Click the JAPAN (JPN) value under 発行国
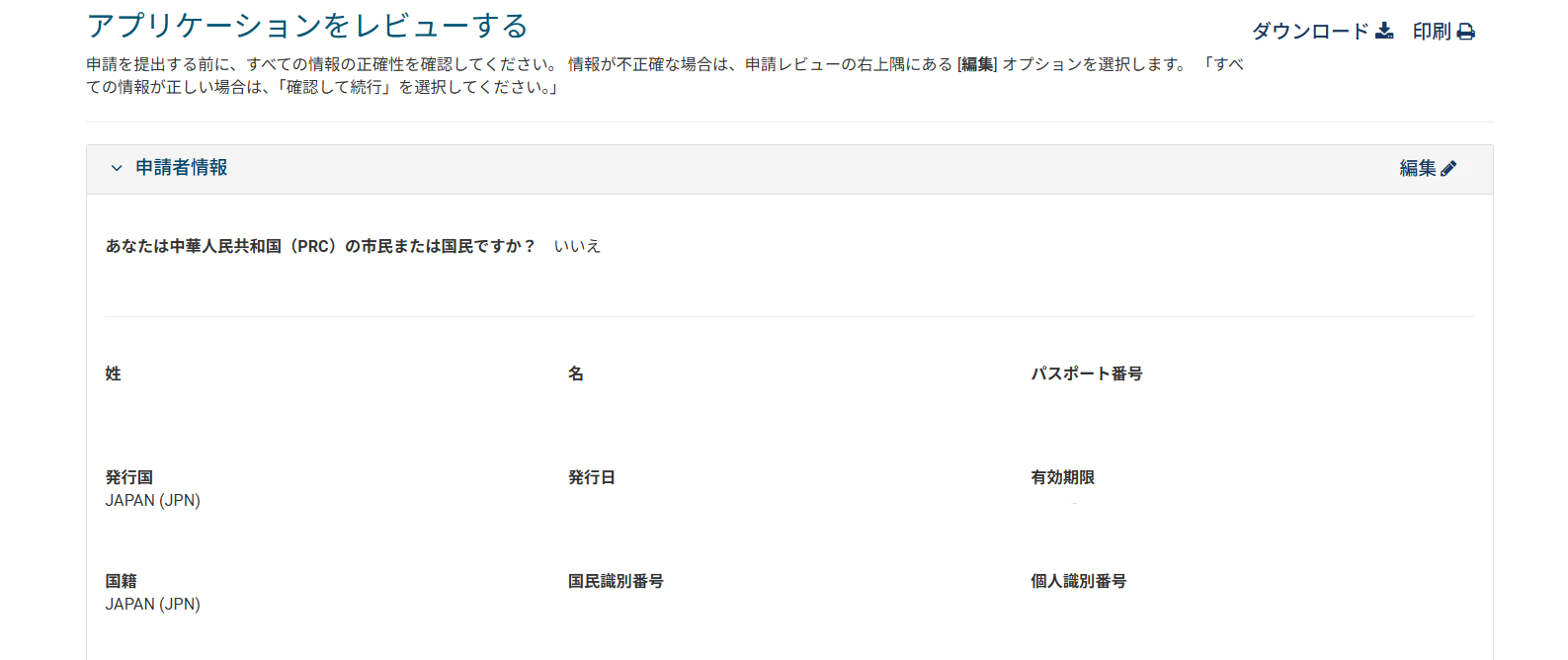 pos(153,500)
